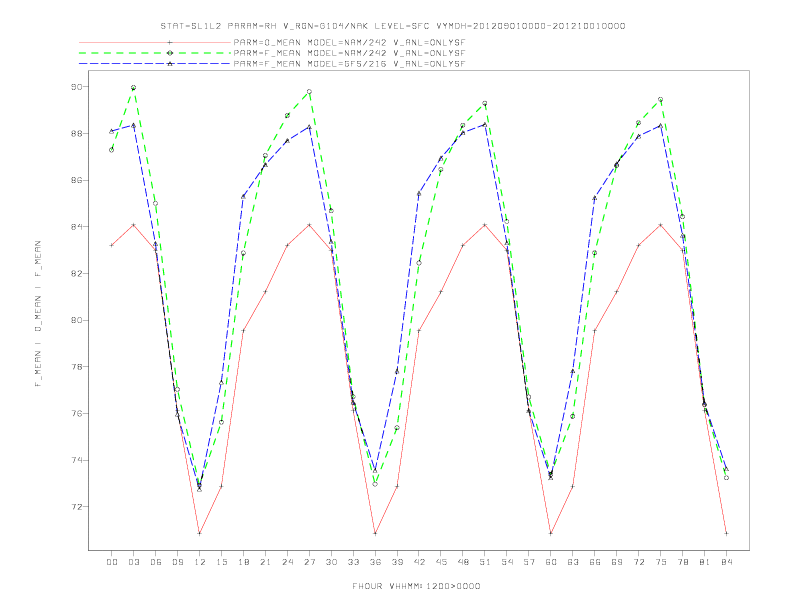Click the x-axis hour label 57

[x=529, y=562]
